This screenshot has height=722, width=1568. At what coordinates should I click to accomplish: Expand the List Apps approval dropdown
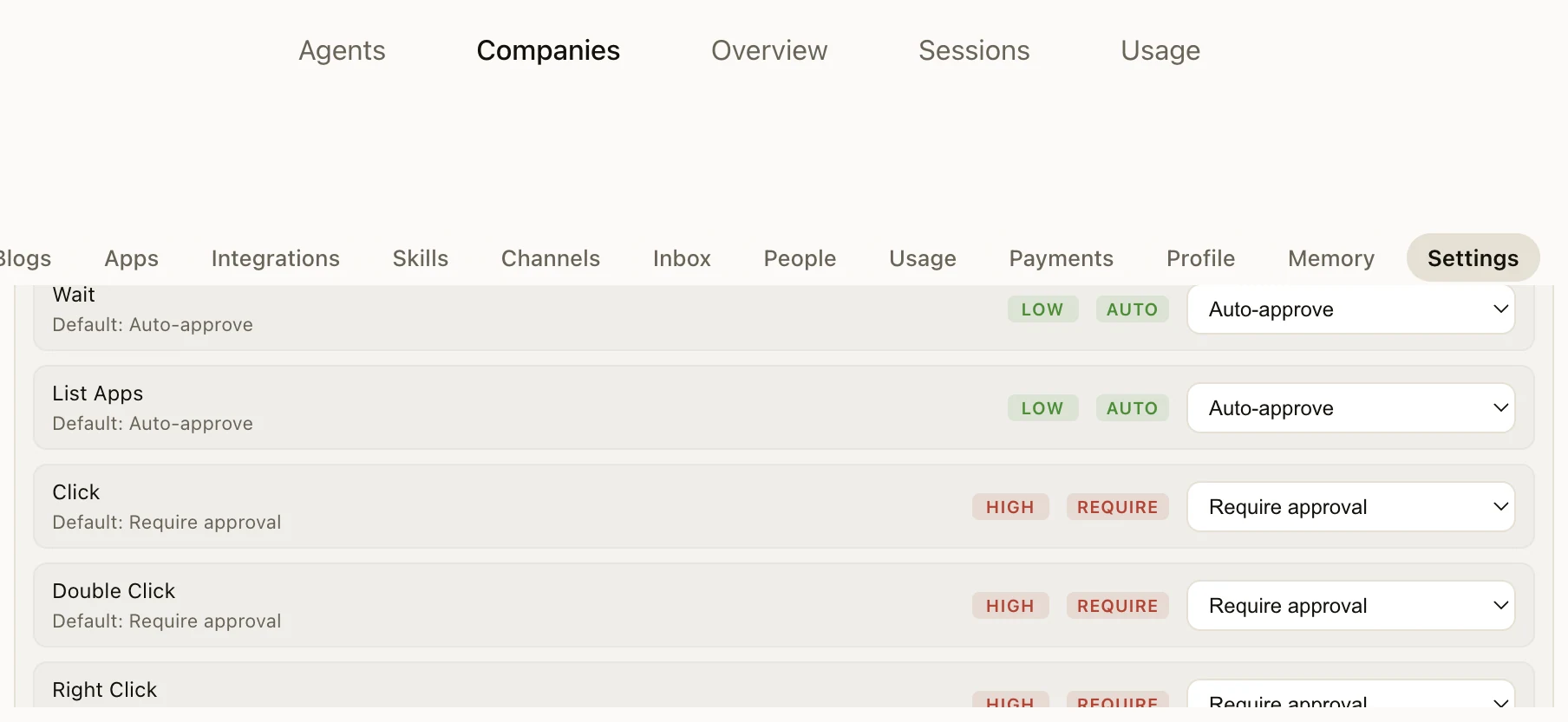coord(1350,408)
